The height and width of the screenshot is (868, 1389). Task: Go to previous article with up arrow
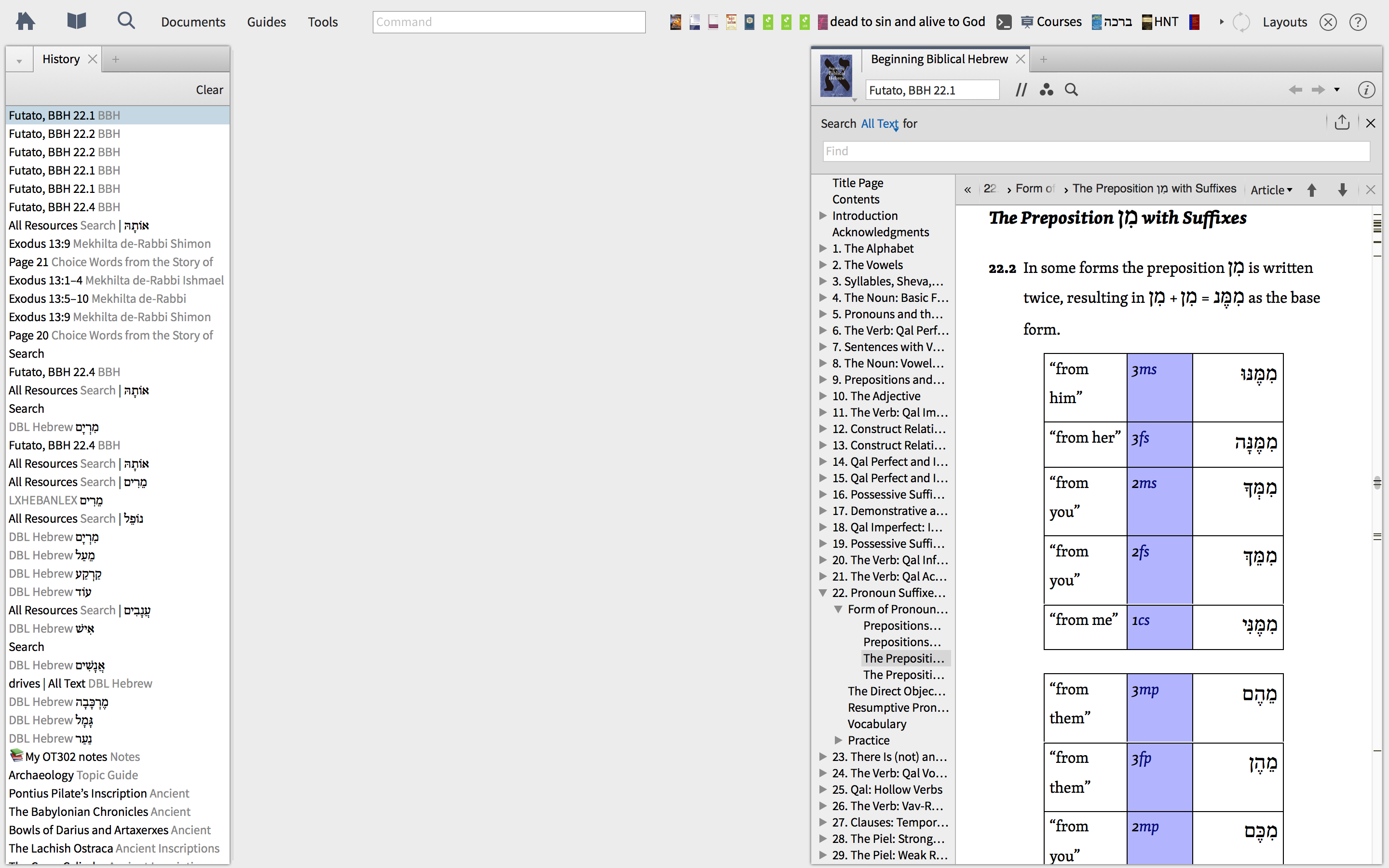point(1311,190)
